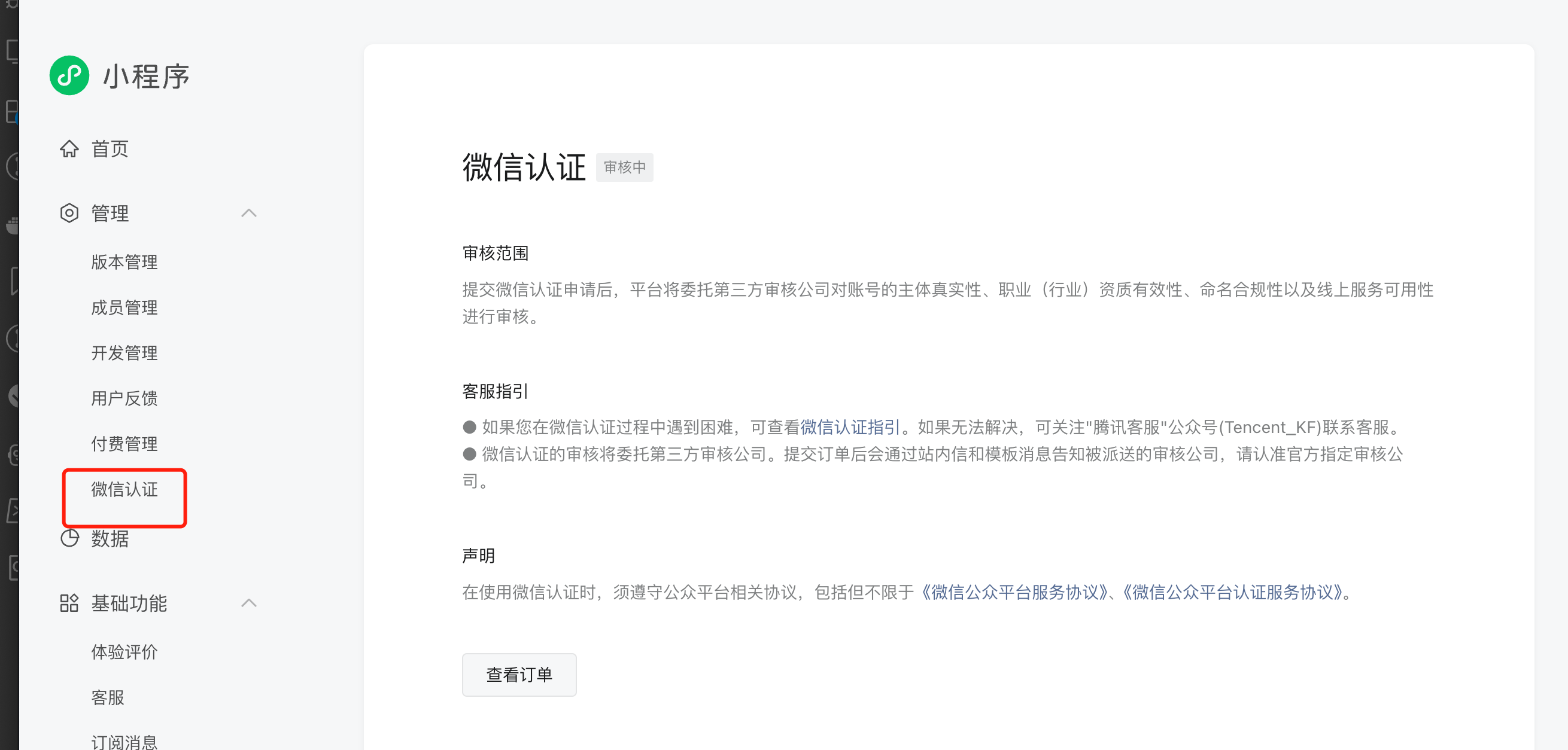Viewport: 1568px width, 750px height.
Task: Go to 成员管理 page
Action: (x=124, y=308)
